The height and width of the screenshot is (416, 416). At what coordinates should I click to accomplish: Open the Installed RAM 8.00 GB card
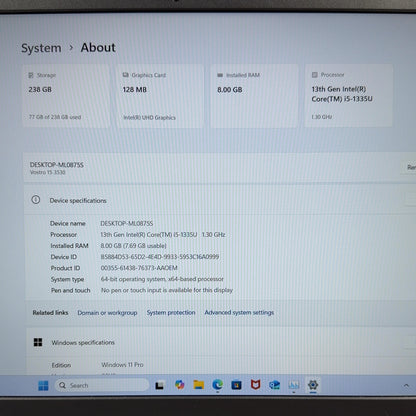pos(255,96)
